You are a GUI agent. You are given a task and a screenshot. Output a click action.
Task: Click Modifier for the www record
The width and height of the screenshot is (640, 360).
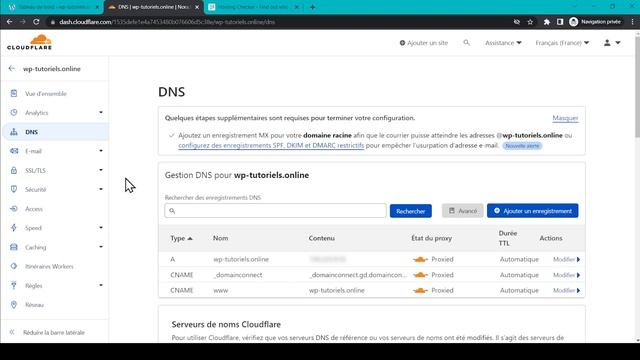click(567, 290)
